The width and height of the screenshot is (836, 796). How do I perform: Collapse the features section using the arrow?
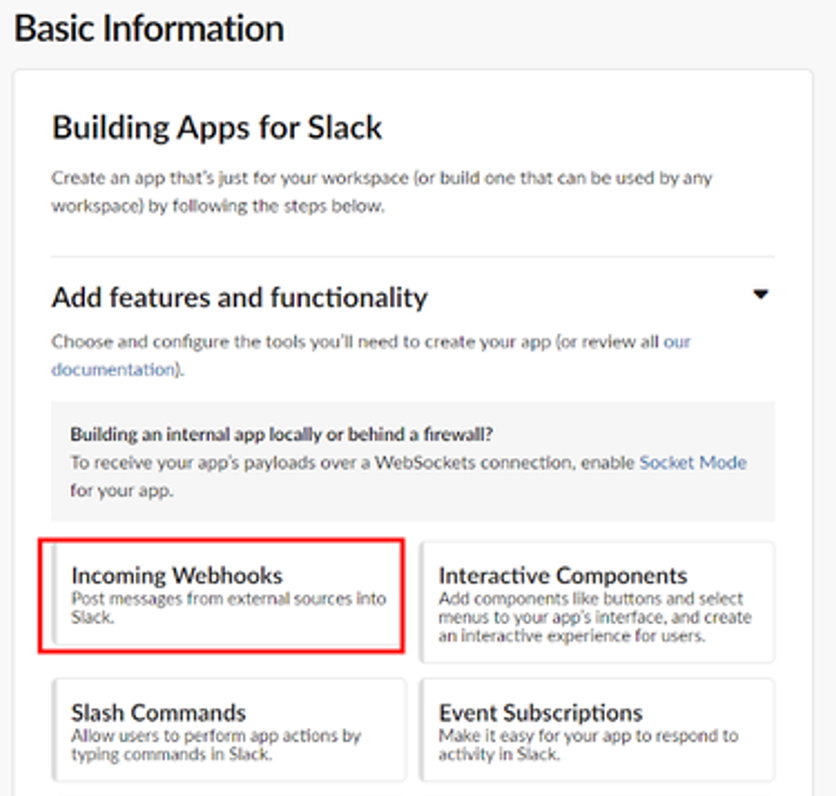[x=761, y=295]
